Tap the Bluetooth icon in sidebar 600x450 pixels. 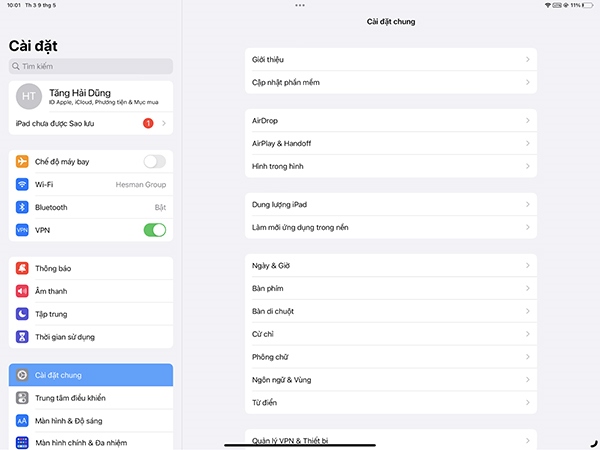point(22,207)
